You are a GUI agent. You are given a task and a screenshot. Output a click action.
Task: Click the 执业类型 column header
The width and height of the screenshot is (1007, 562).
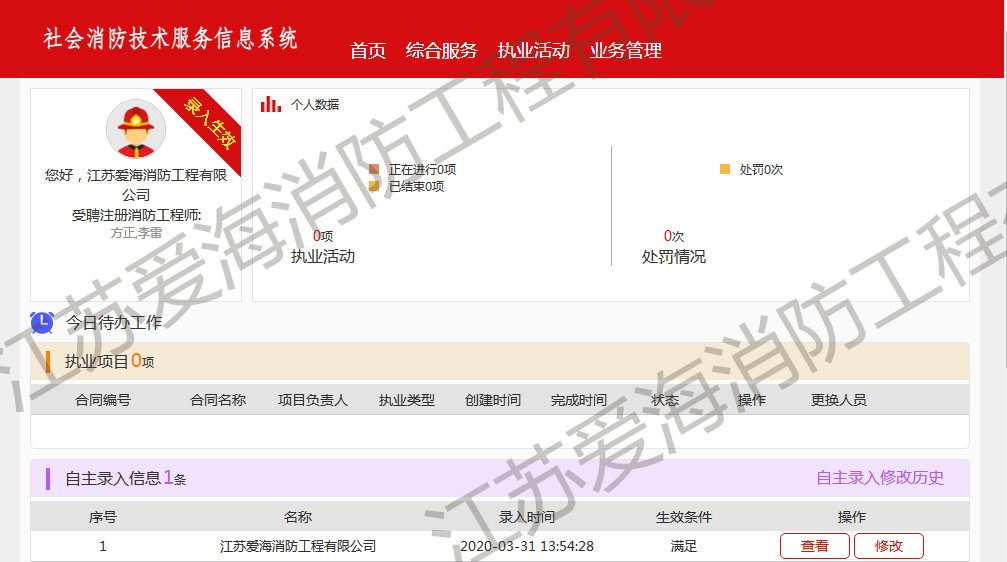407,400
